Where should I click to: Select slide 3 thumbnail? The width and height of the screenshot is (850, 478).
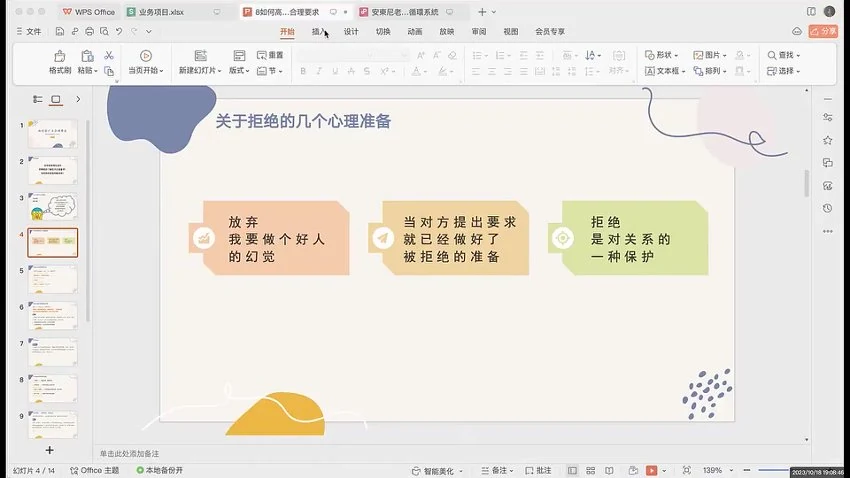[x=53, y=206]
